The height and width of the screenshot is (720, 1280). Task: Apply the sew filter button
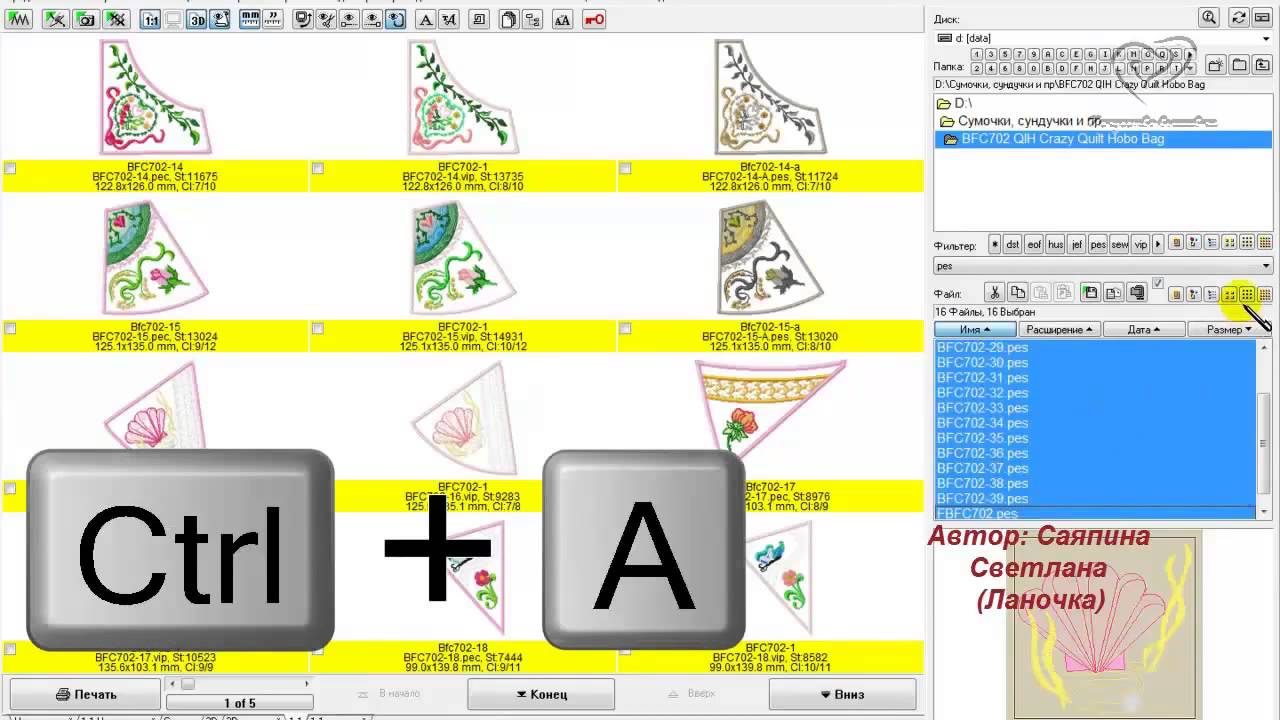[x=1119, y=243]
